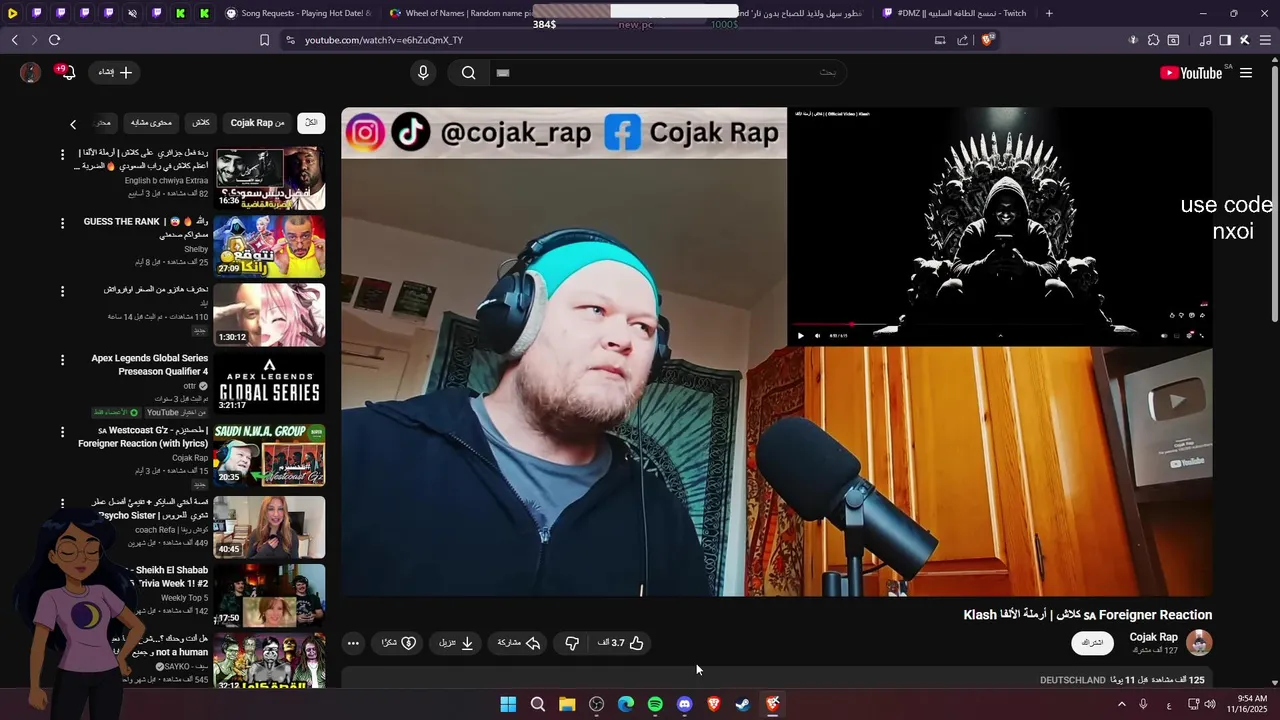Viewport: 1280px width, 720px height.
Task: Open 'Westcoast G'z Foreigner Reaction' video title
Action: point(143,437)
